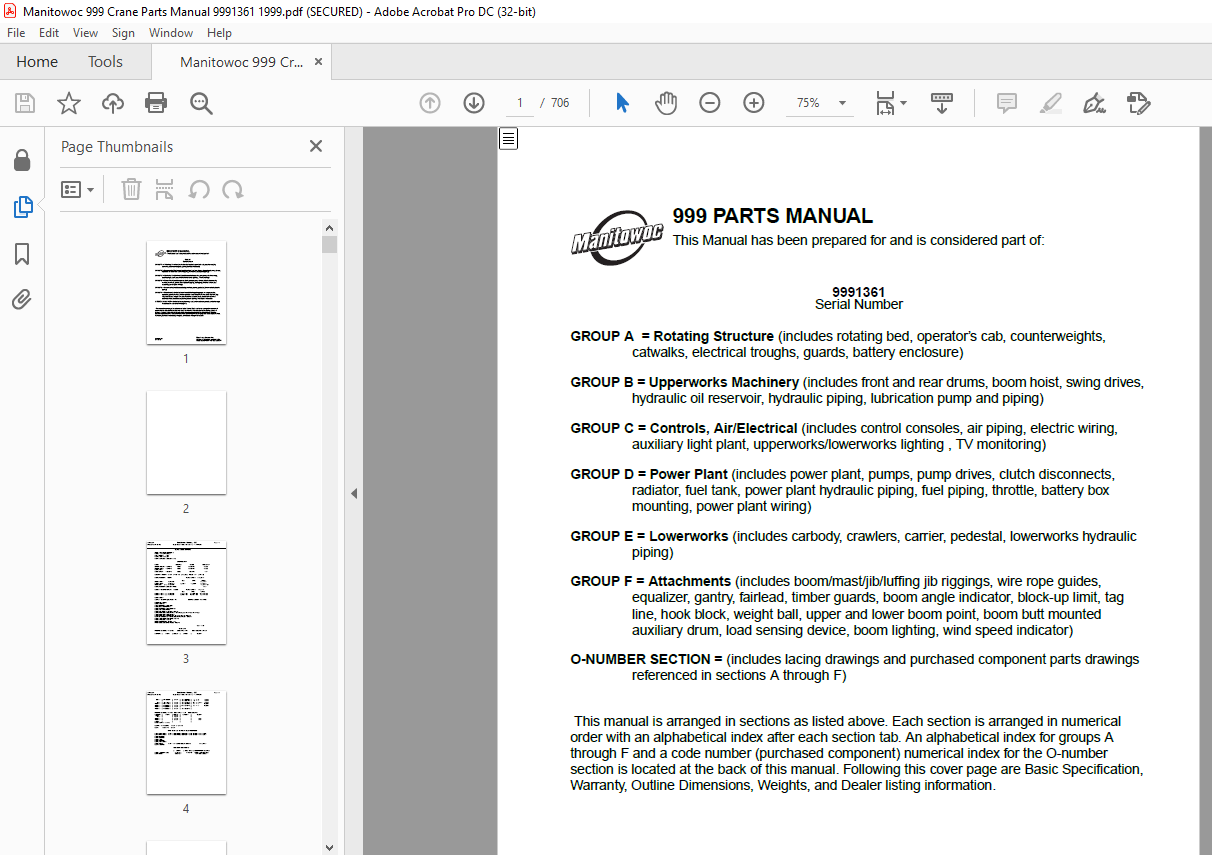This screenshot has width=1212, height=855.
Task: Click GROUP A = Rotating Structure text
Action: pos(672,336)
